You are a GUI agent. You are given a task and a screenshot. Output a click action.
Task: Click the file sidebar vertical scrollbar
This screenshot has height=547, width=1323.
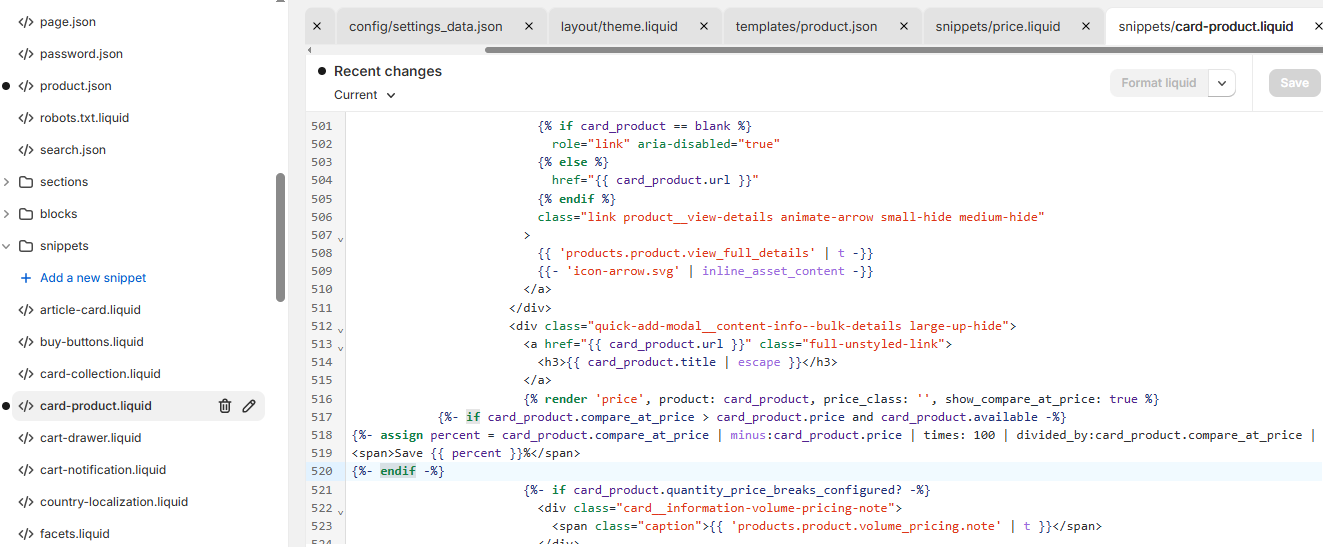(x=281, y=237)
